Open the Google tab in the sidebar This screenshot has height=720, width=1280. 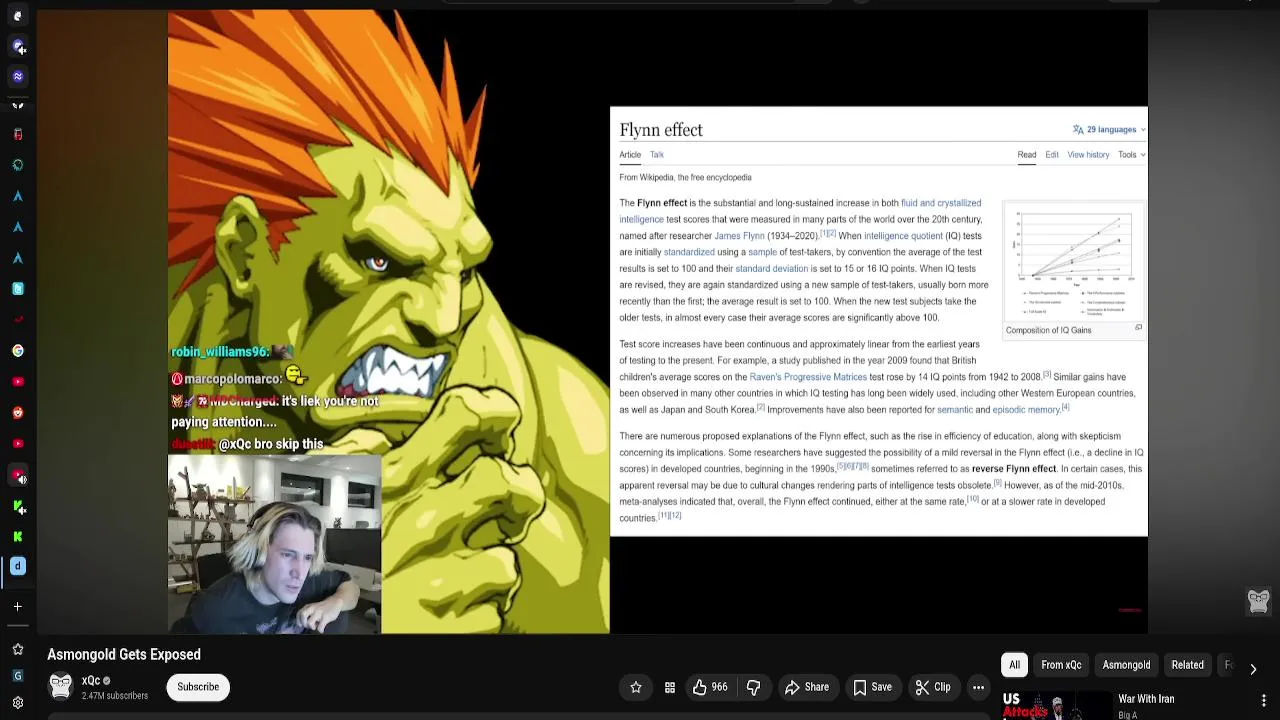(17, 351)
